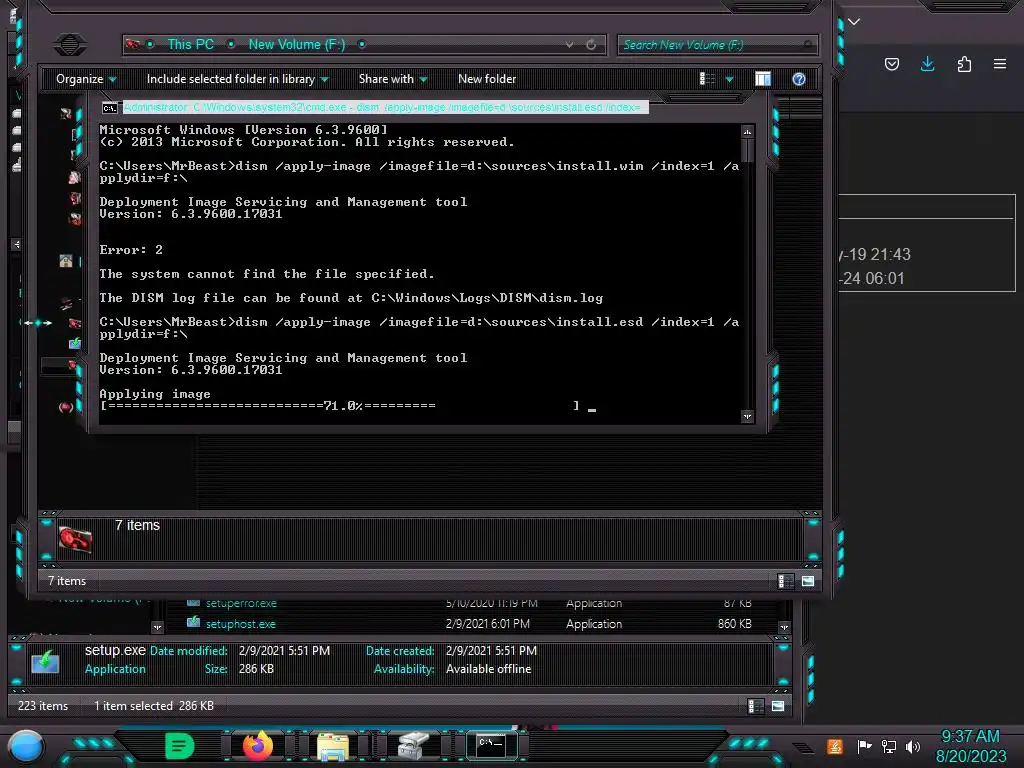Click the '7 items' text in the Explorer status bar
This screenshot has height=768, width=1024.
click(67, 581)
